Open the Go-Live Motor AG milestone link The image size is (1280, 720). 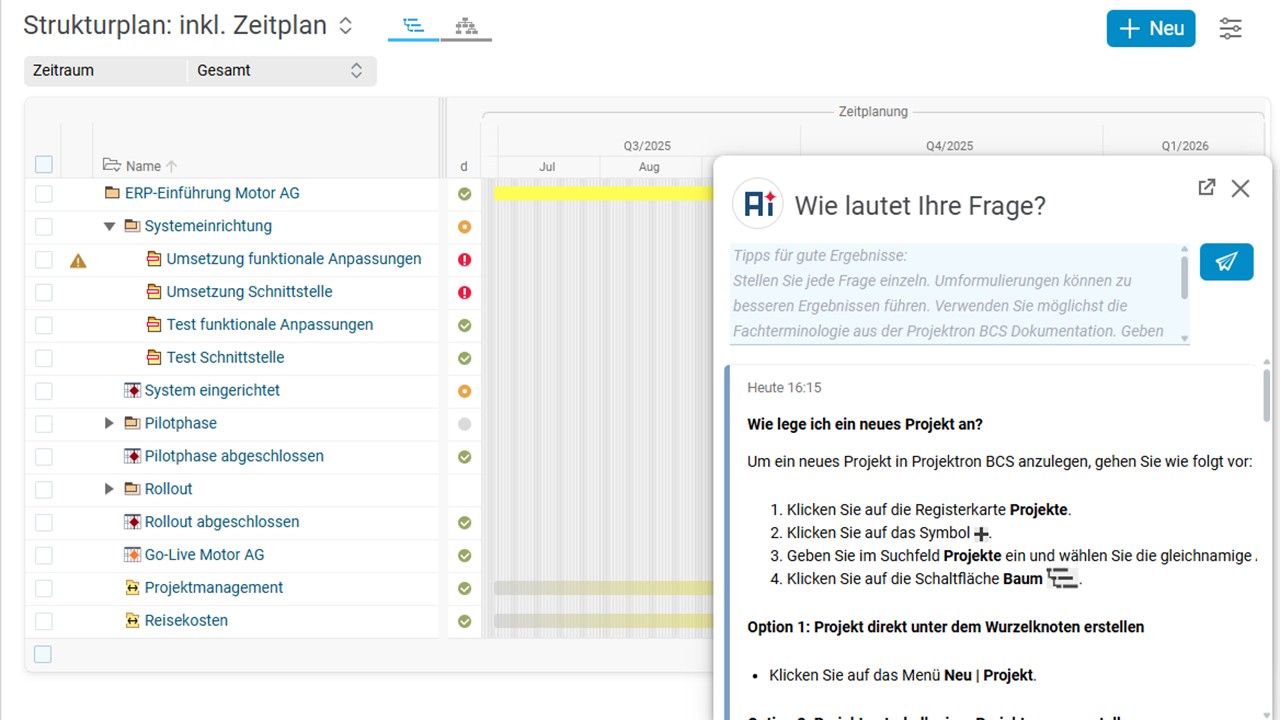204,555
